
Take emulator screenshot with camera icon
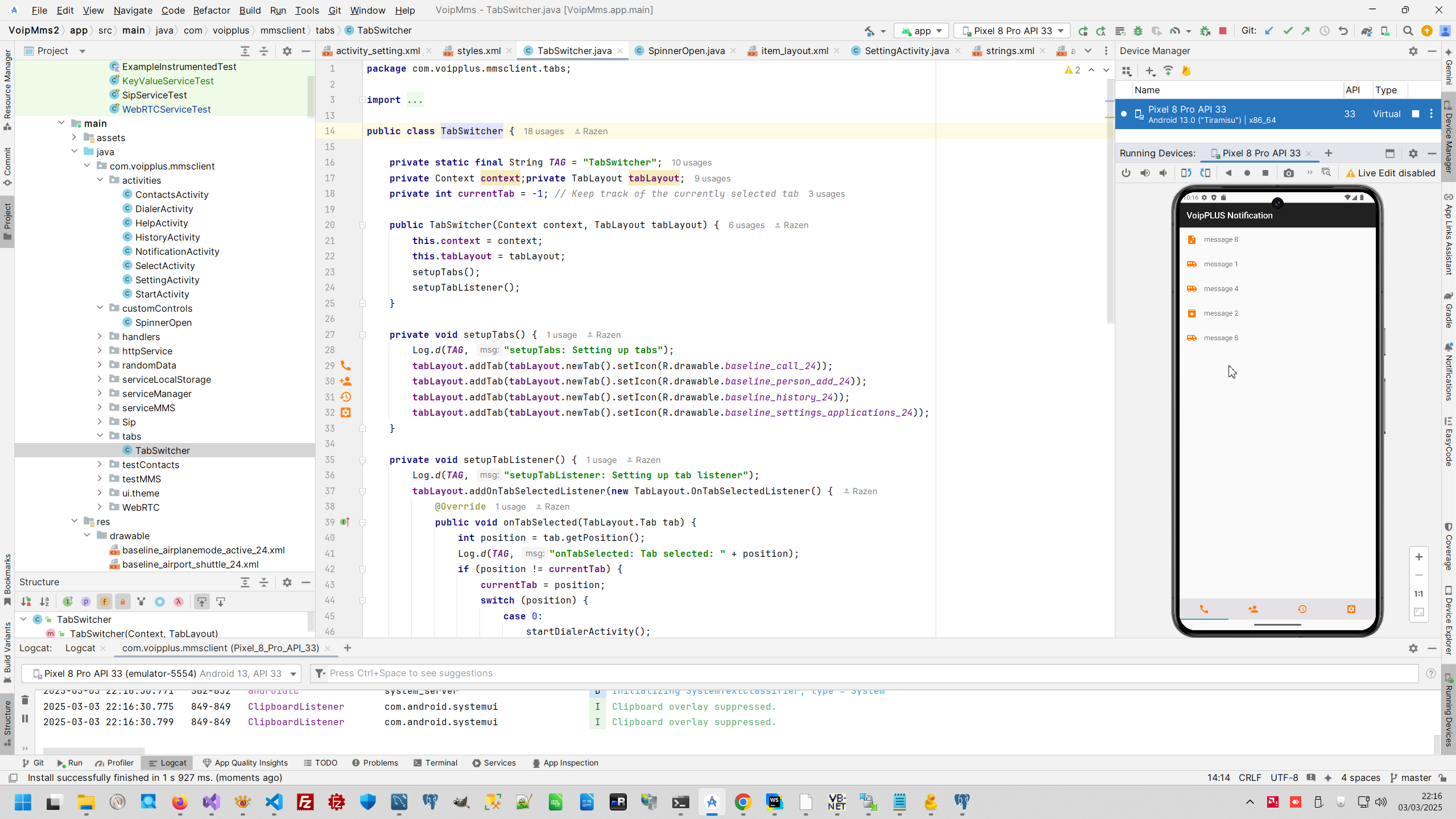point(1289,173)
